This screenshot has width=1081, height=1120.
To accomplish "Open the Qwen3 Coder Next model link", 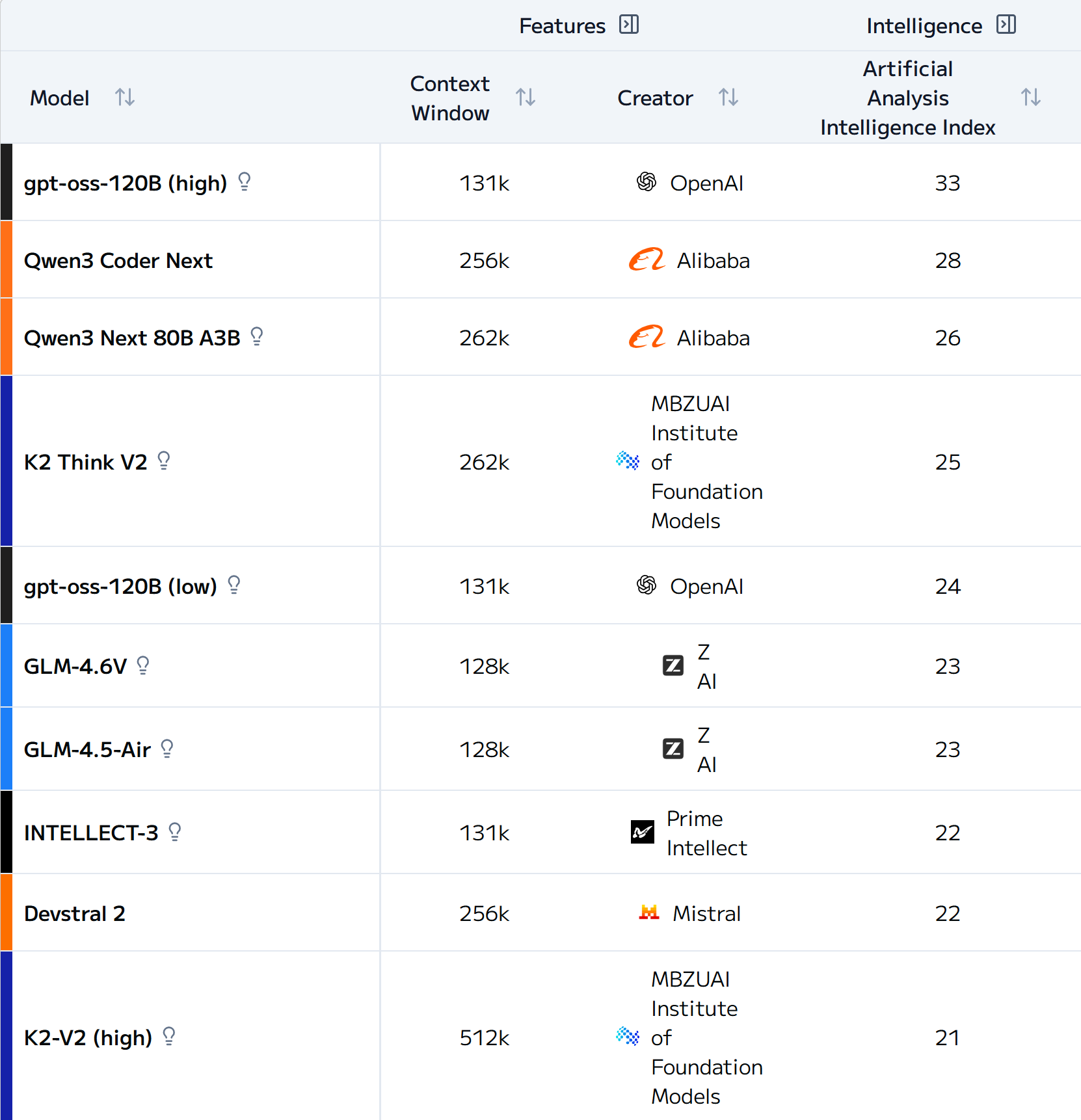I will coord(118,261).
